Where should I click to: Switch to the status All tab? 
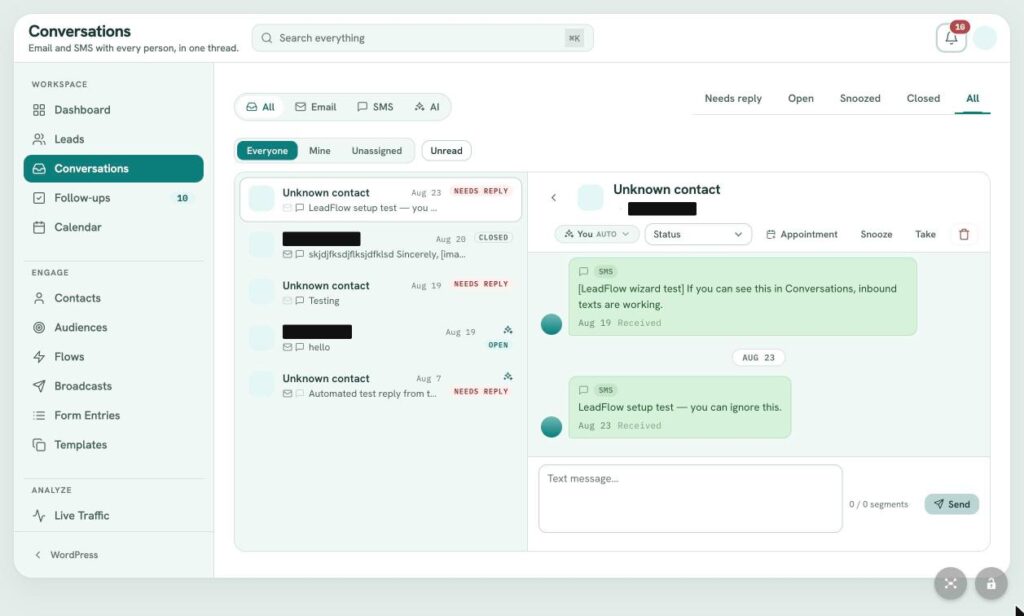coord(972,99)
